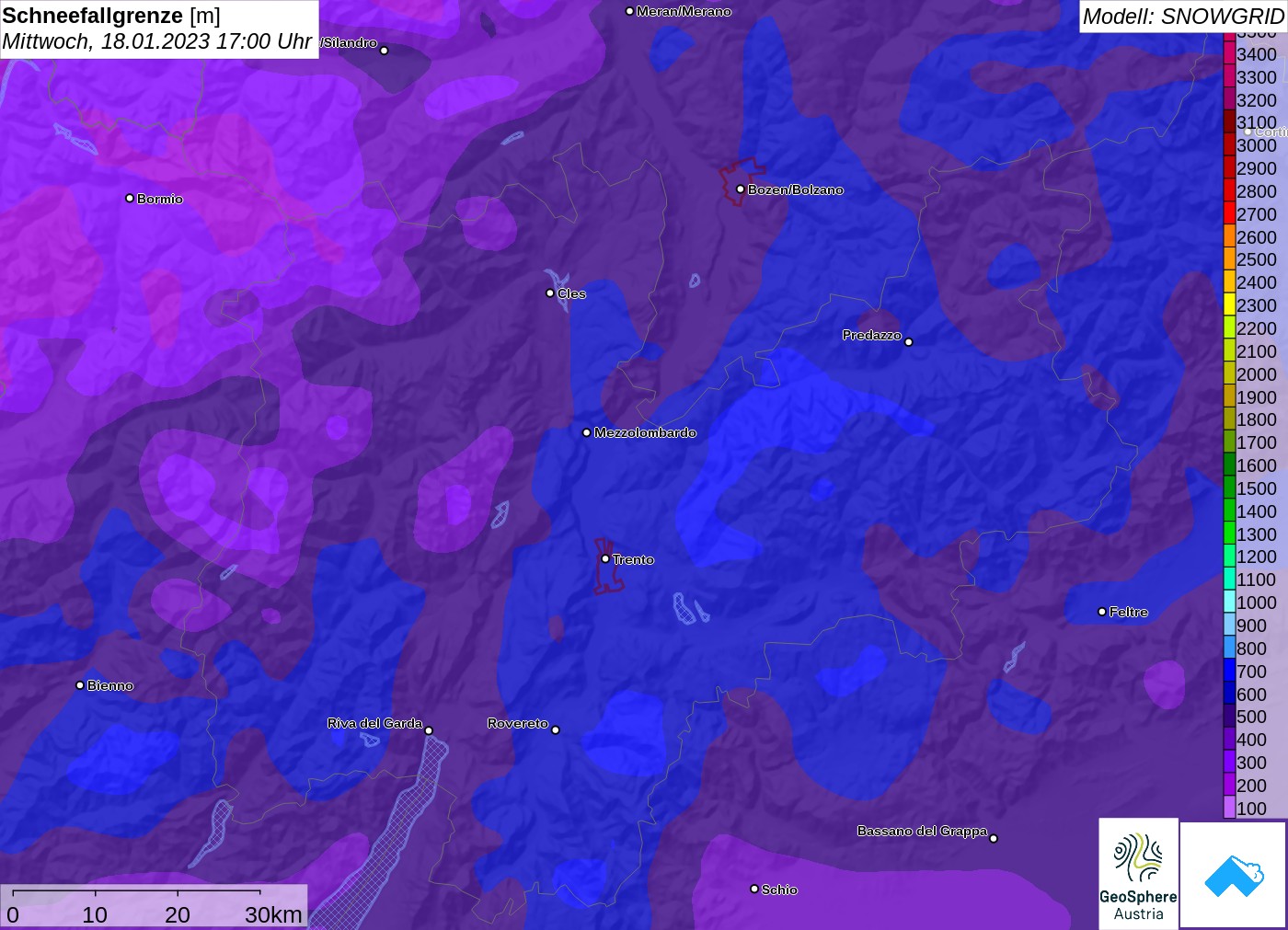Select the 2700 m red legend swatch
Screen dimensions: 1288x930
(x=1229, y=214)
